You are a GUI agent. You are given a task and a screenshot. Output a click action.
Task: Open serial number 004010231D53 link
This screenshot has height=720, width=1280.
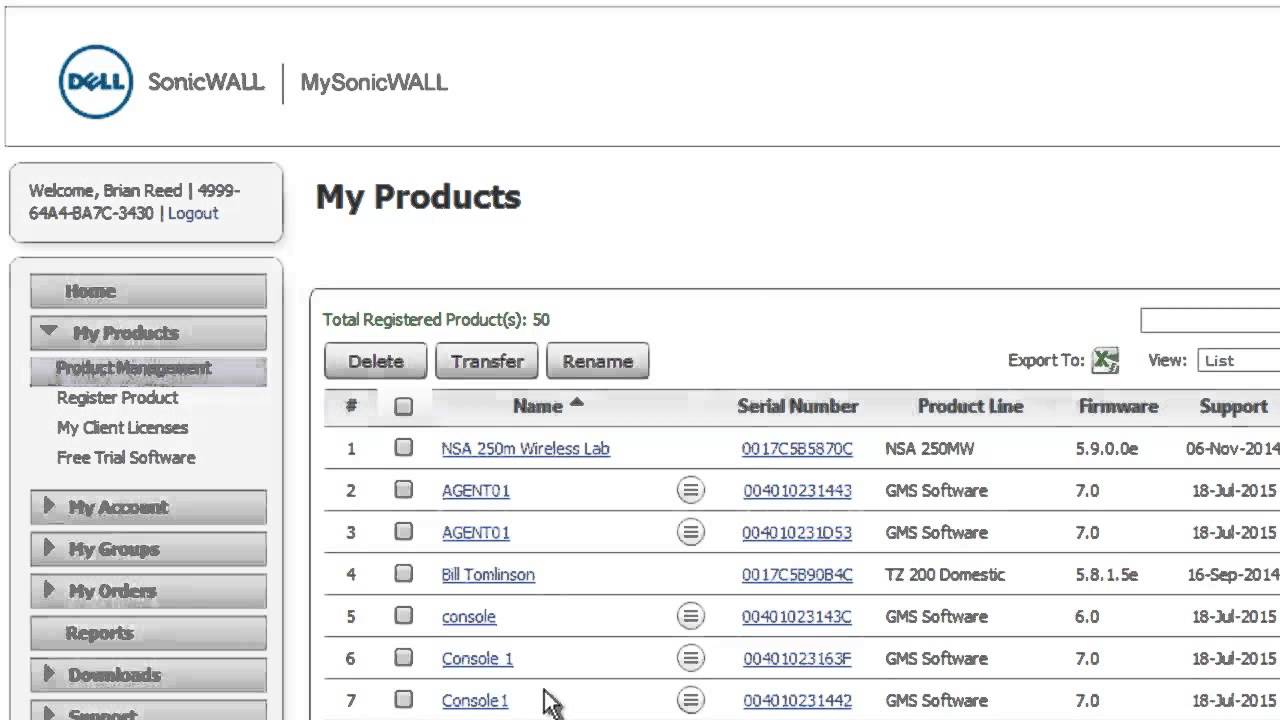797,533
